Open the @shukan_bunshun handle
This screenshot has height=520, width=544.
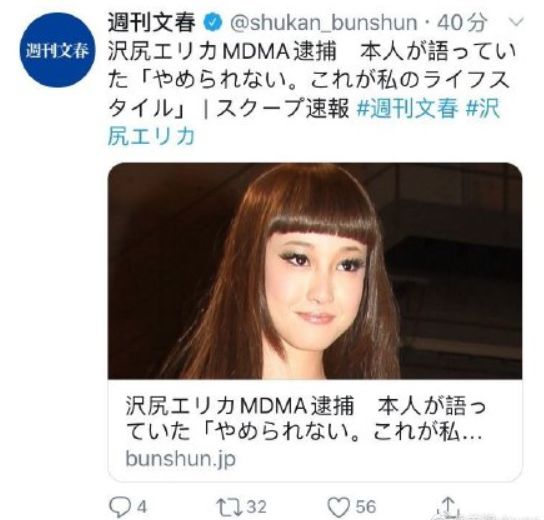click(324, 23)
